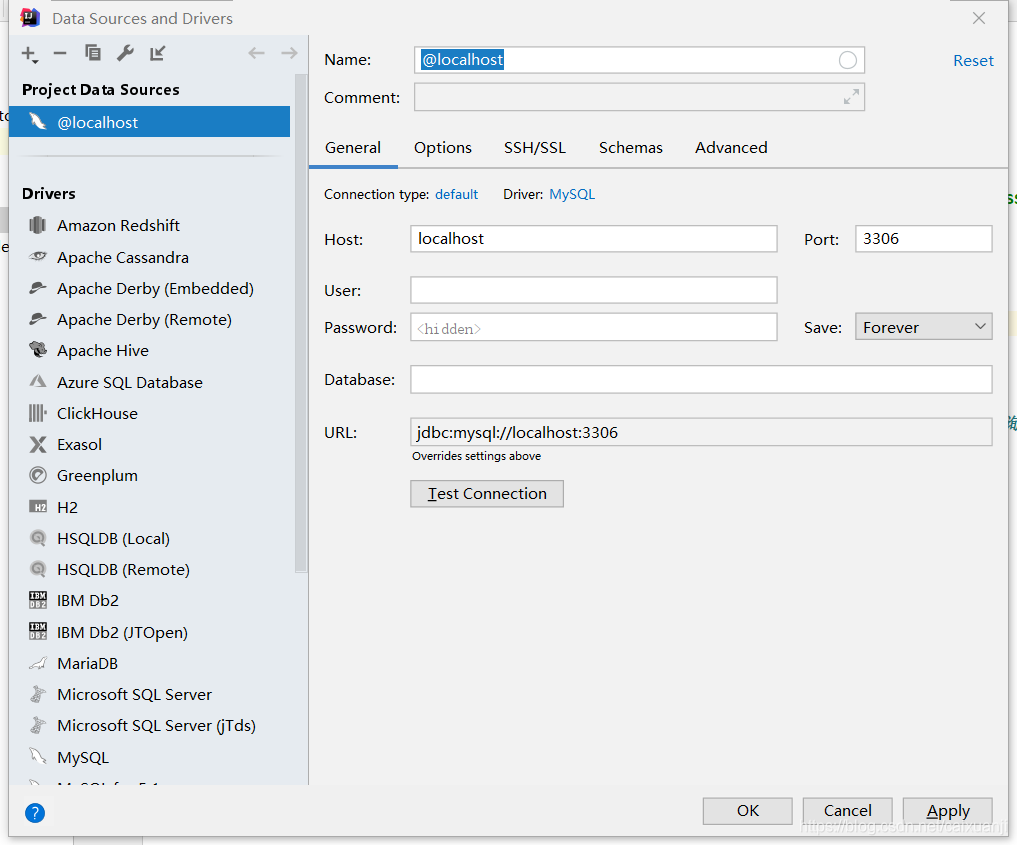Focus the URL input field
This screenshot has height=845, width=1017.
(x=701, y=432)
